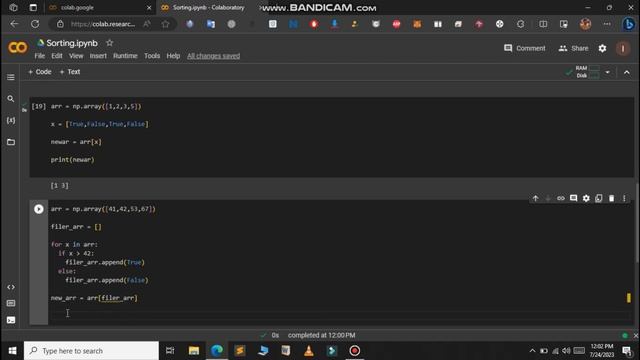This screenshot has height=360, width=640.
Task: Open the user account avatar
Action: coord(623,48)
